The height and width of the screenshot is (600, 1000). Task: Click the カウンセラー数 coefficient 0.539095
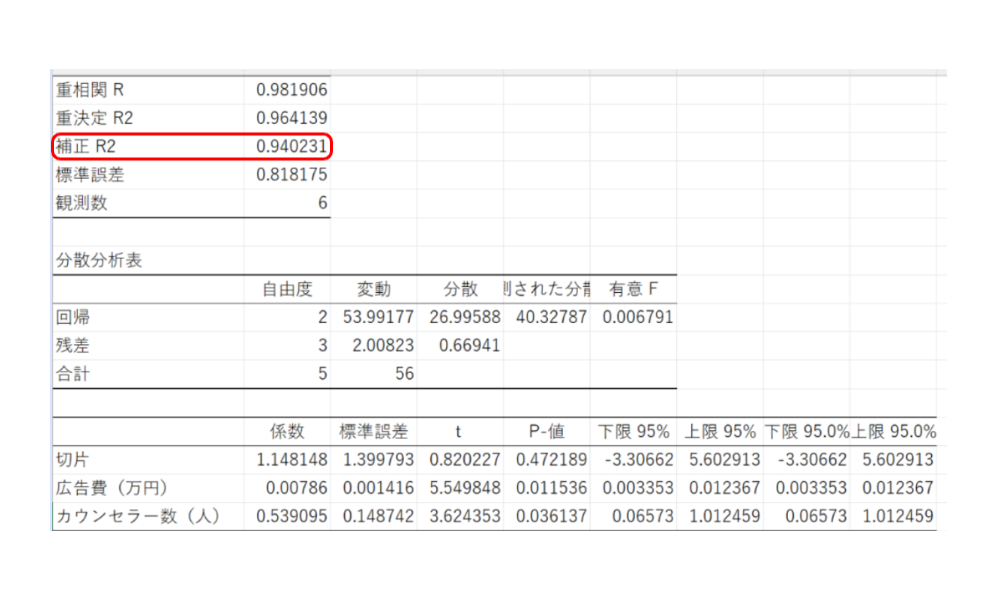290,517
